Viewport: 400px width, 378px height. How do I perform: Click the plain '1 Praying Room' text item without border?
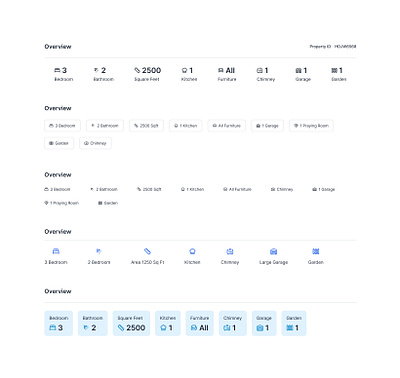62,203
